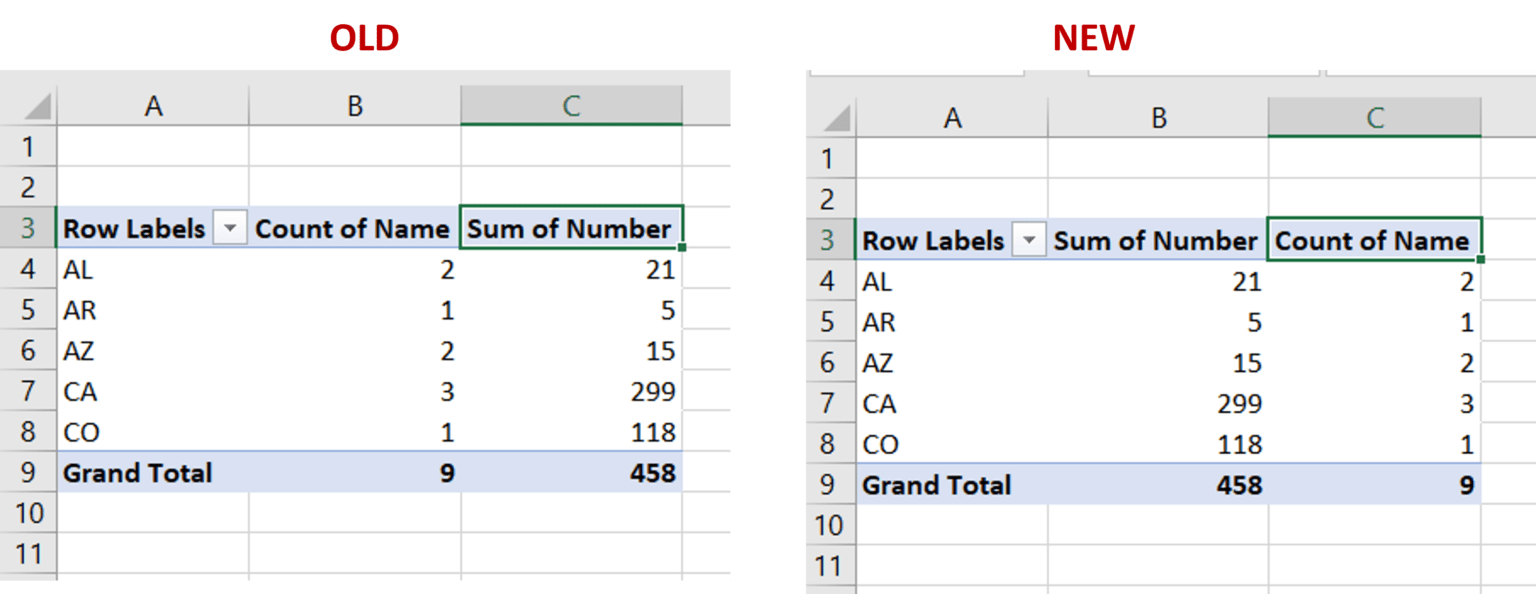Screen dimensions: 1536x594
Task: Select column A header in OLD sheet
Action: click(153, 106)
